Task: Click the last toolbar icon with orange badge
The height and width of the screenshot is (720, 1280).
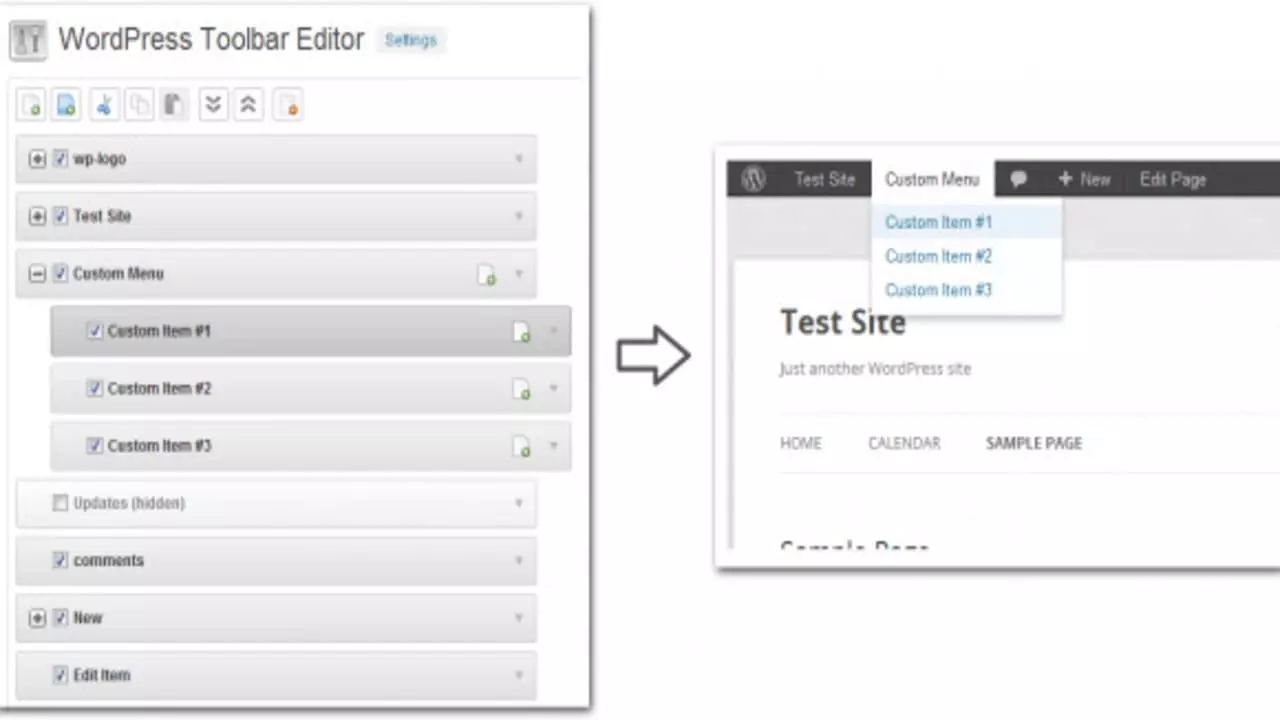Action: point(288,105)
